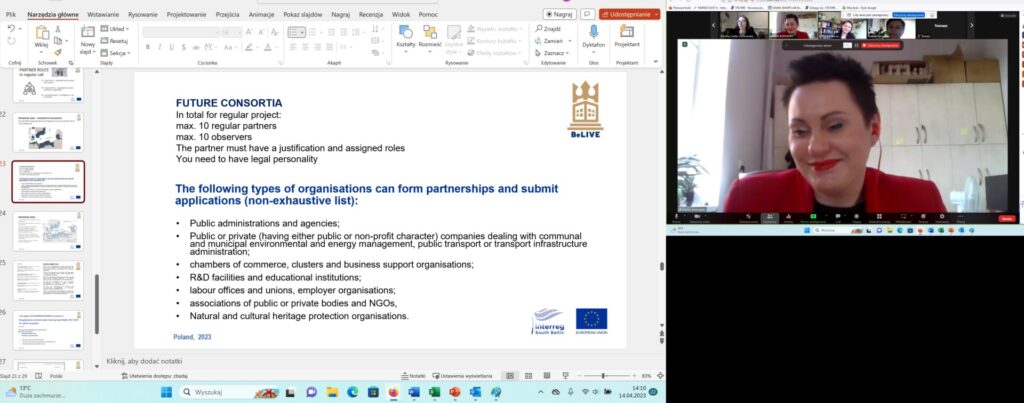This screenshot has width=1024, height=403.
Task: Switch to the Projektowanie tab
Action: 186,14
